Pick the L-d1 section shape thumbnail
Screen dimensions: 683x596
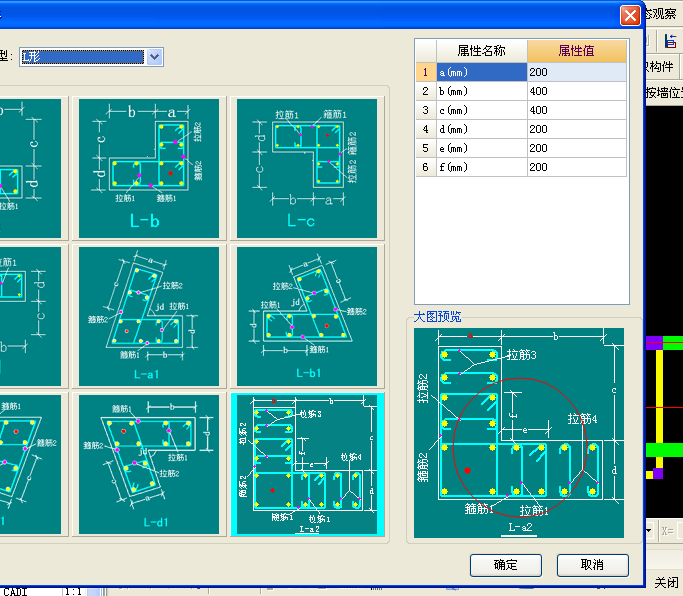click(x=149, y=463)
